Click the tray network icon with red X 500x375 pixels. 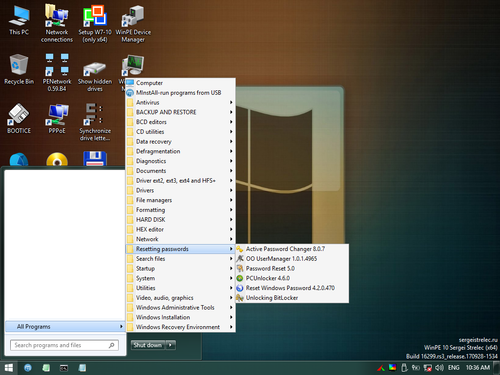427,368
